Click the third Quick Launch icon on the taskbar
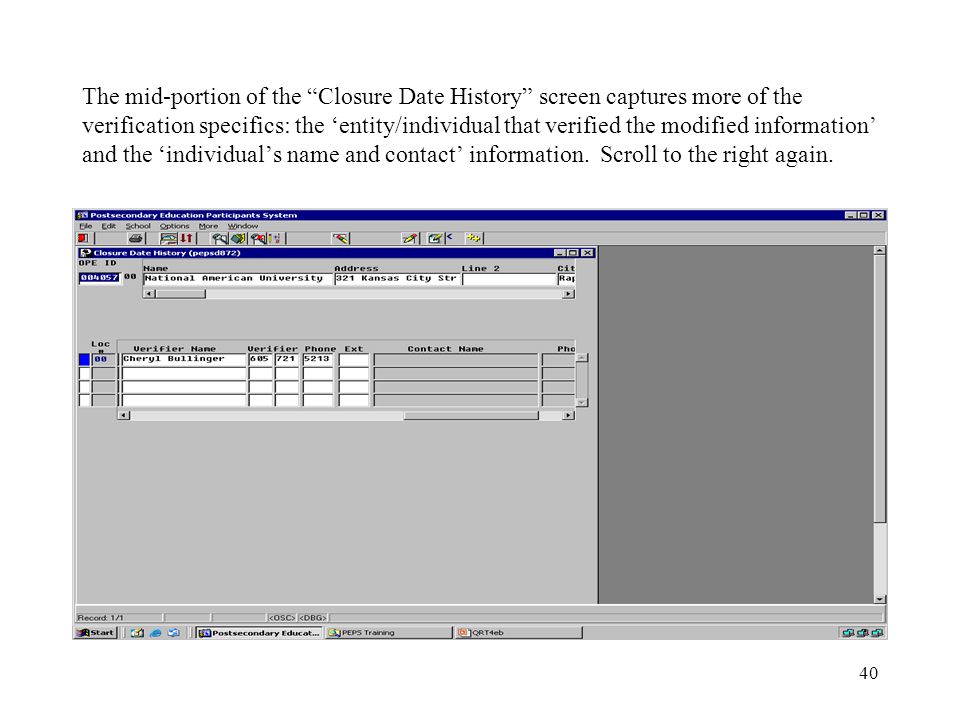The image size is (960, 720). (x=174, y=632)
